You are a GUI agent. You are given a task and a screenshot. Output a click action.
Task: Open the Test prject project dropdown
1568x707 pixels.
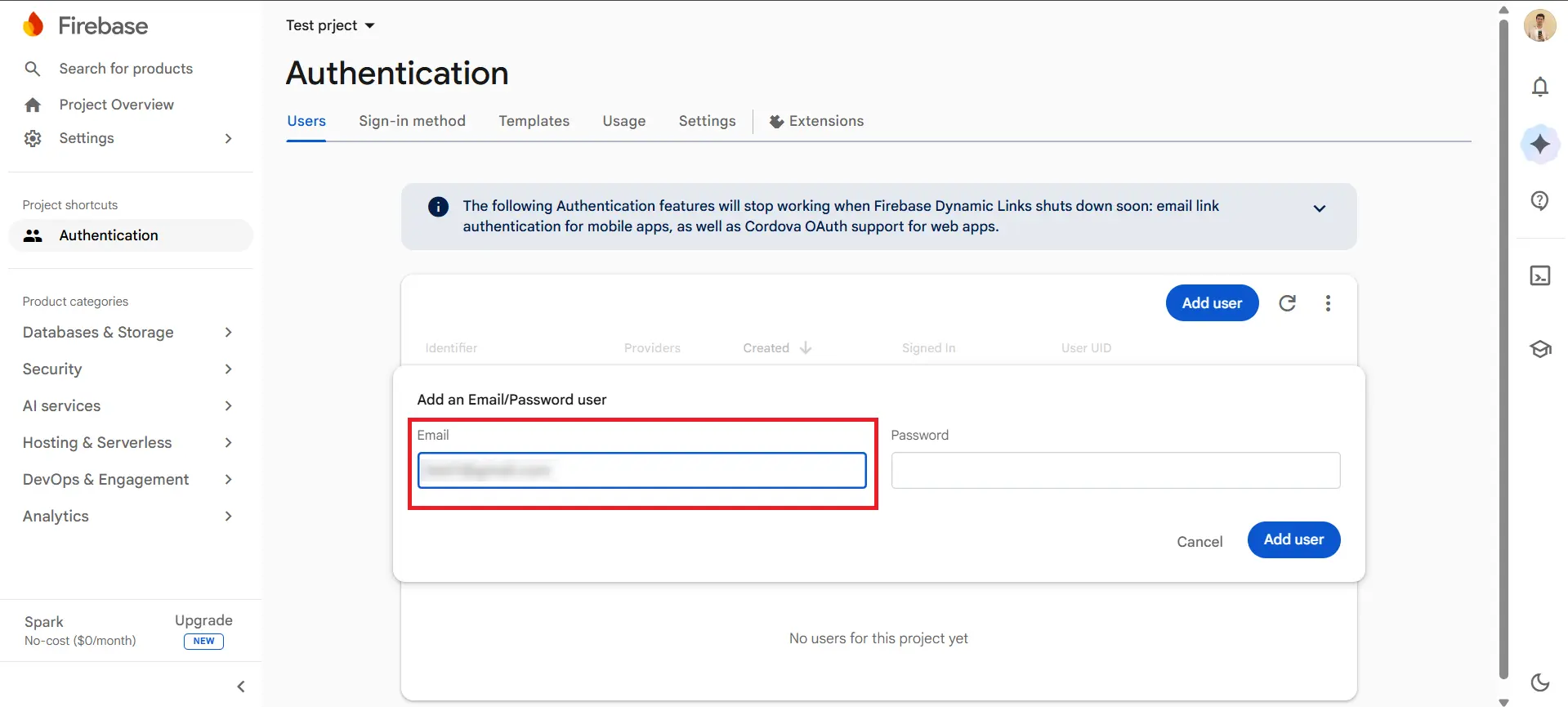click(330, 25)
